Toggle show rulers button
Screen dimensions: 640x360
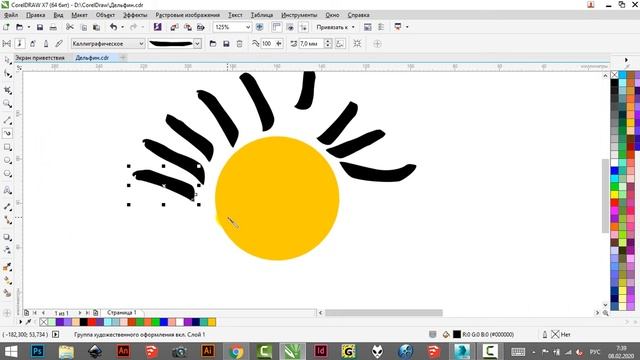click(276, 27)
